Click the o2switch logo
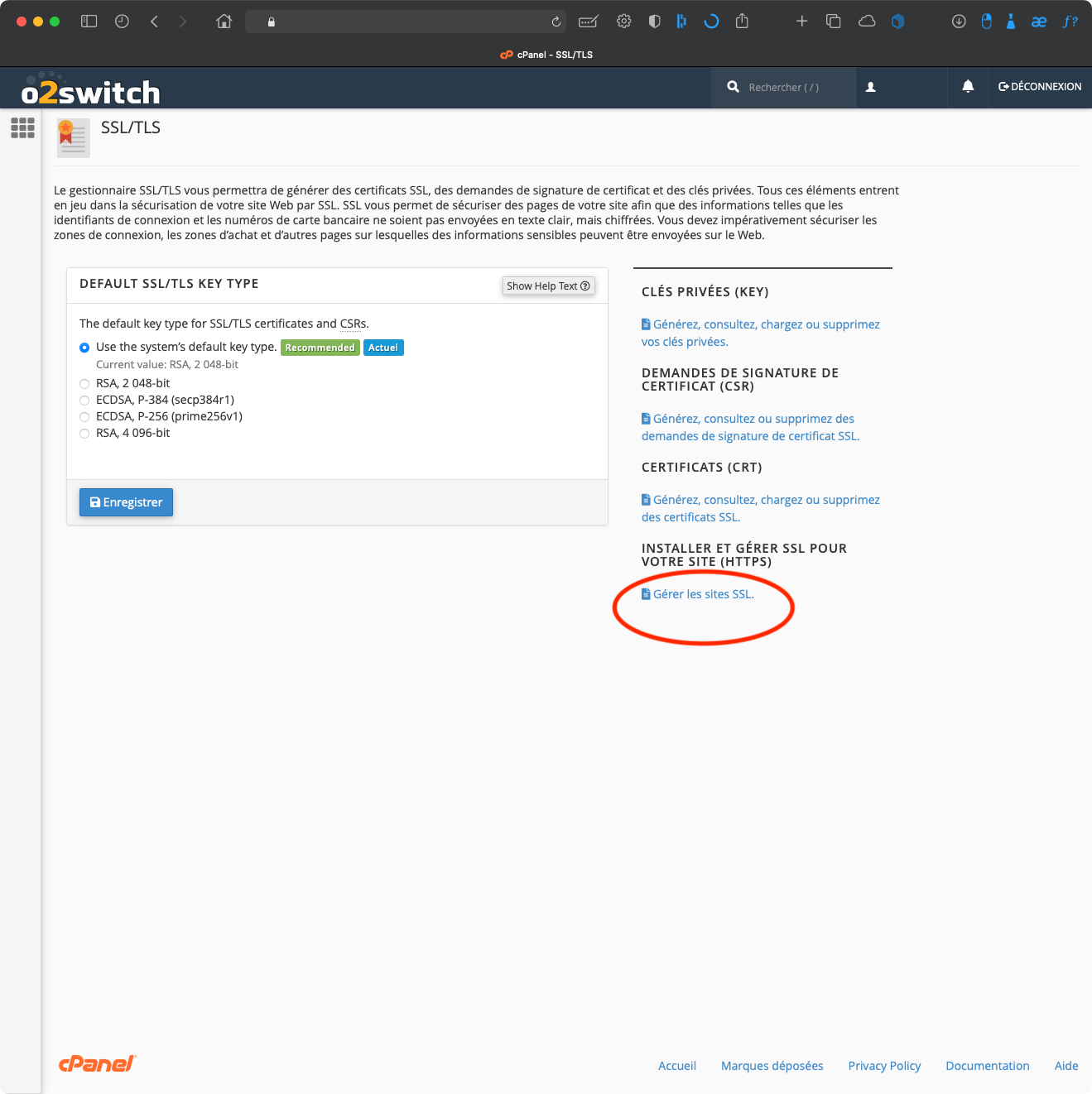Screen dimensions: 1092x1094 pyautogui.click(x=90, y=91)
